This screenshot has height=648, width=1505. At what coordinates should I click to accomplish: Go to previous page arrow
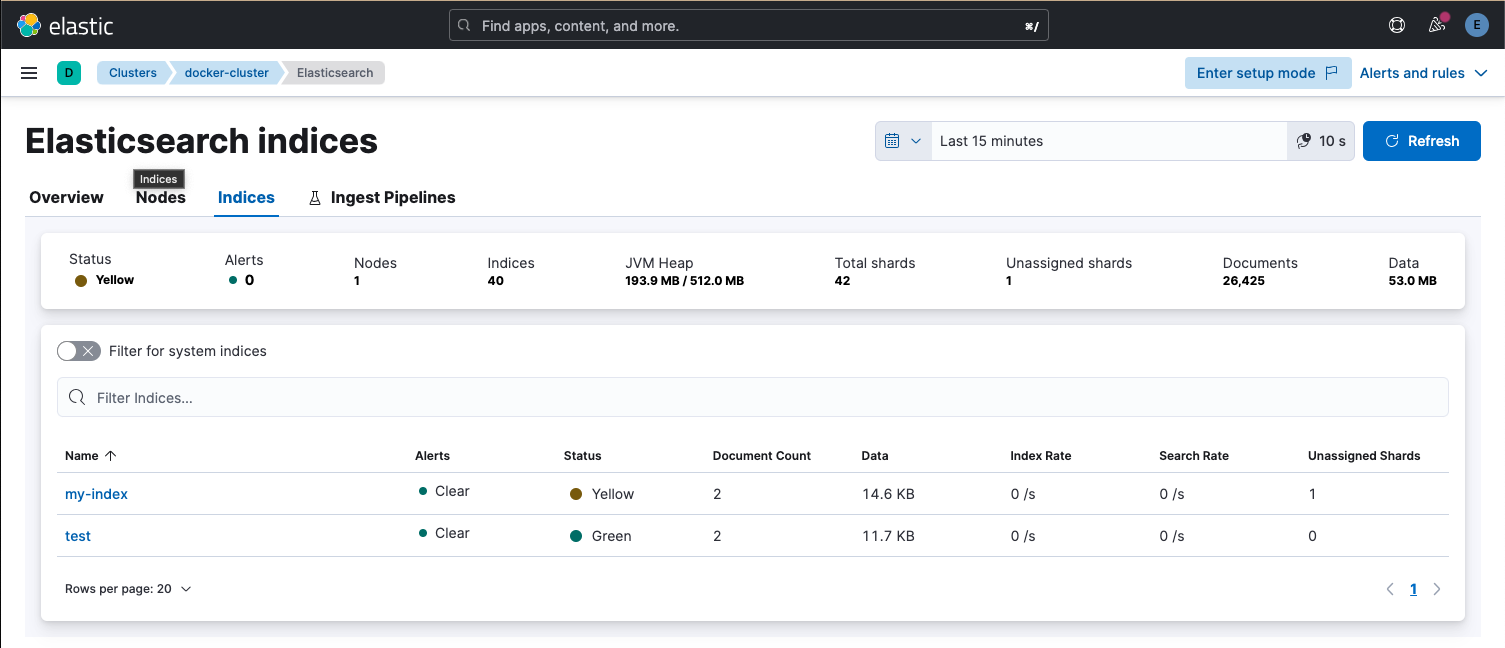point(1390,589)
